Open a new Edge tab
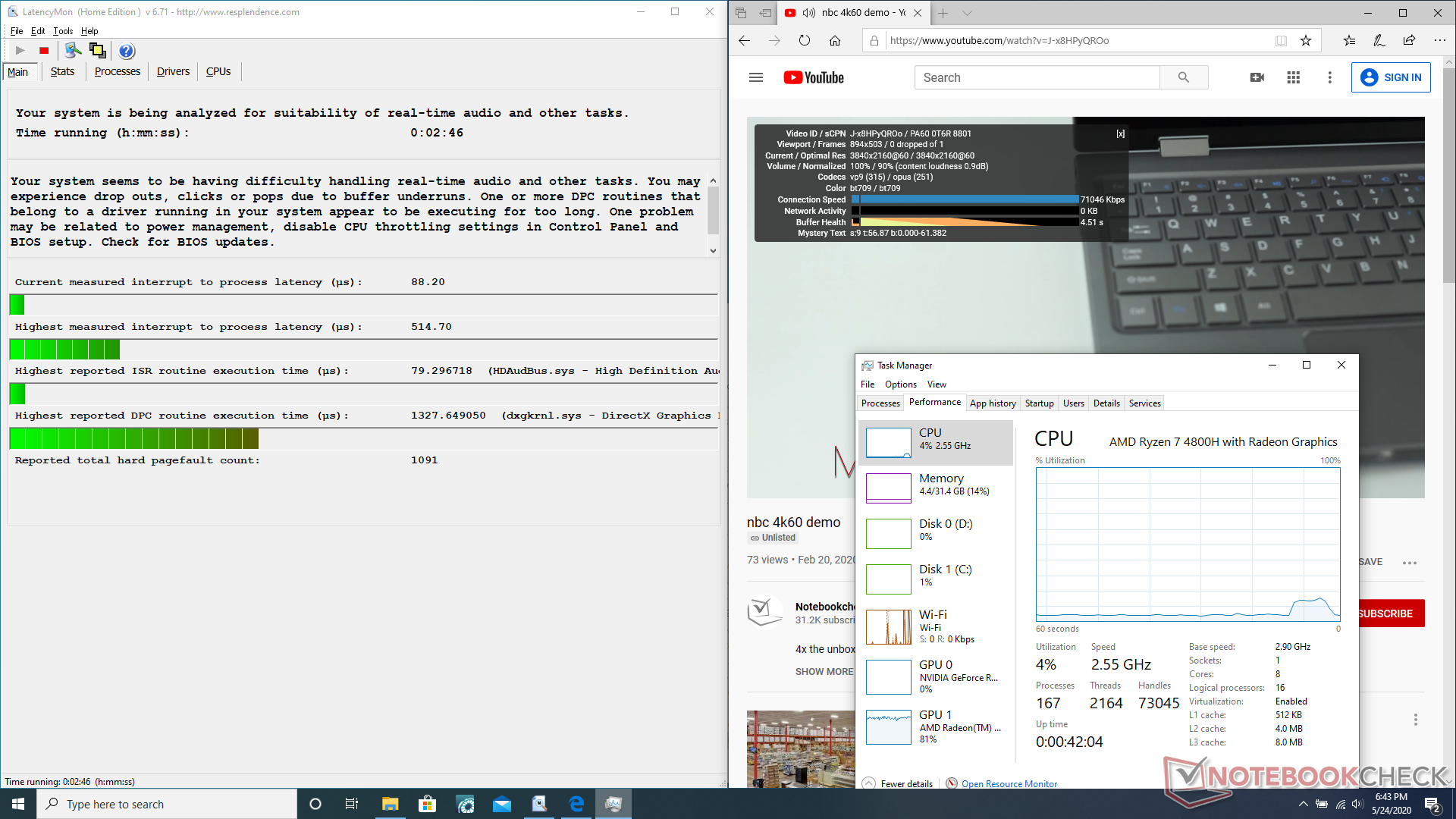Screen dimensions: 1456x819 [x=943, y=13]
